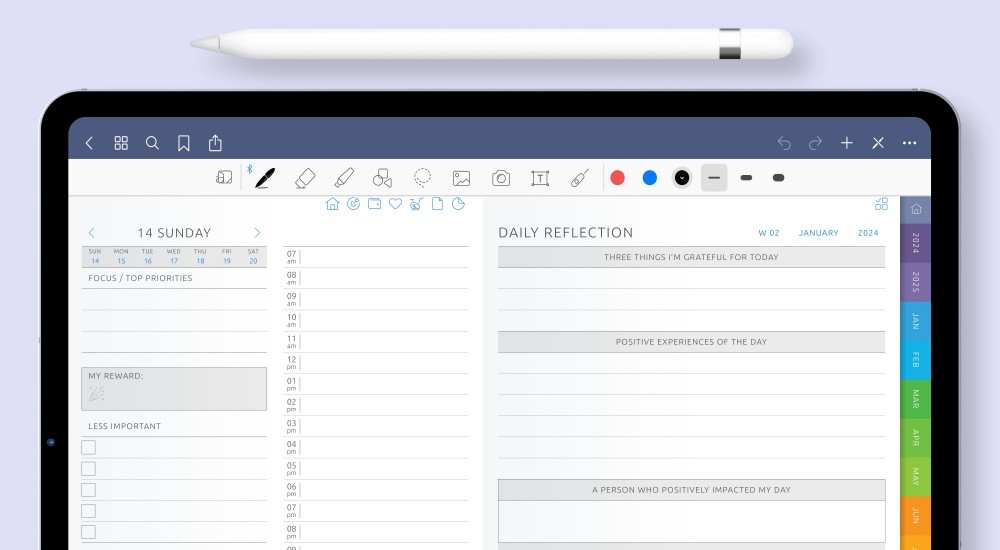Pick the blue pen color
1000x550 pixels.
coord(650,178)
